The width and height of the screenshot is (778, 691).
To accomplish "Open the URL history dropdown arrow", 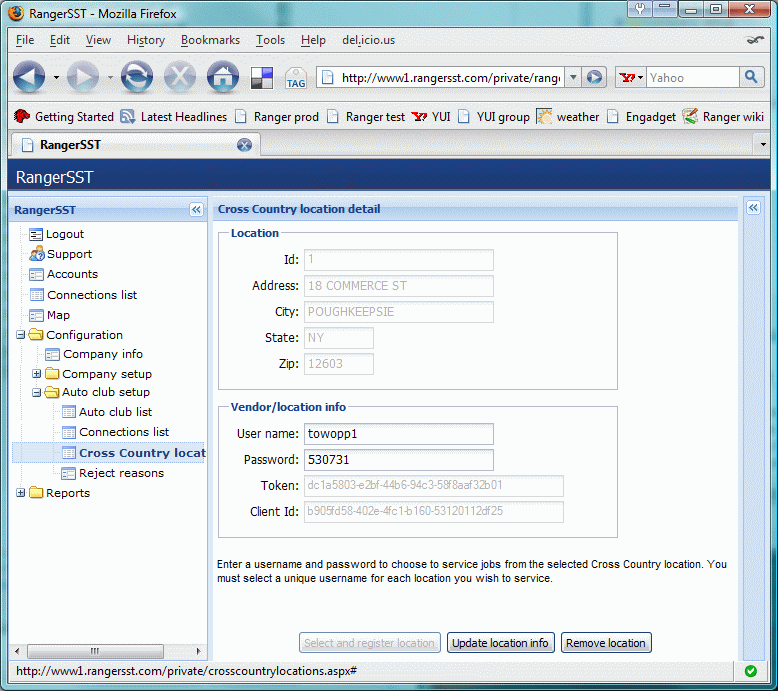I will tap(573, 77).
